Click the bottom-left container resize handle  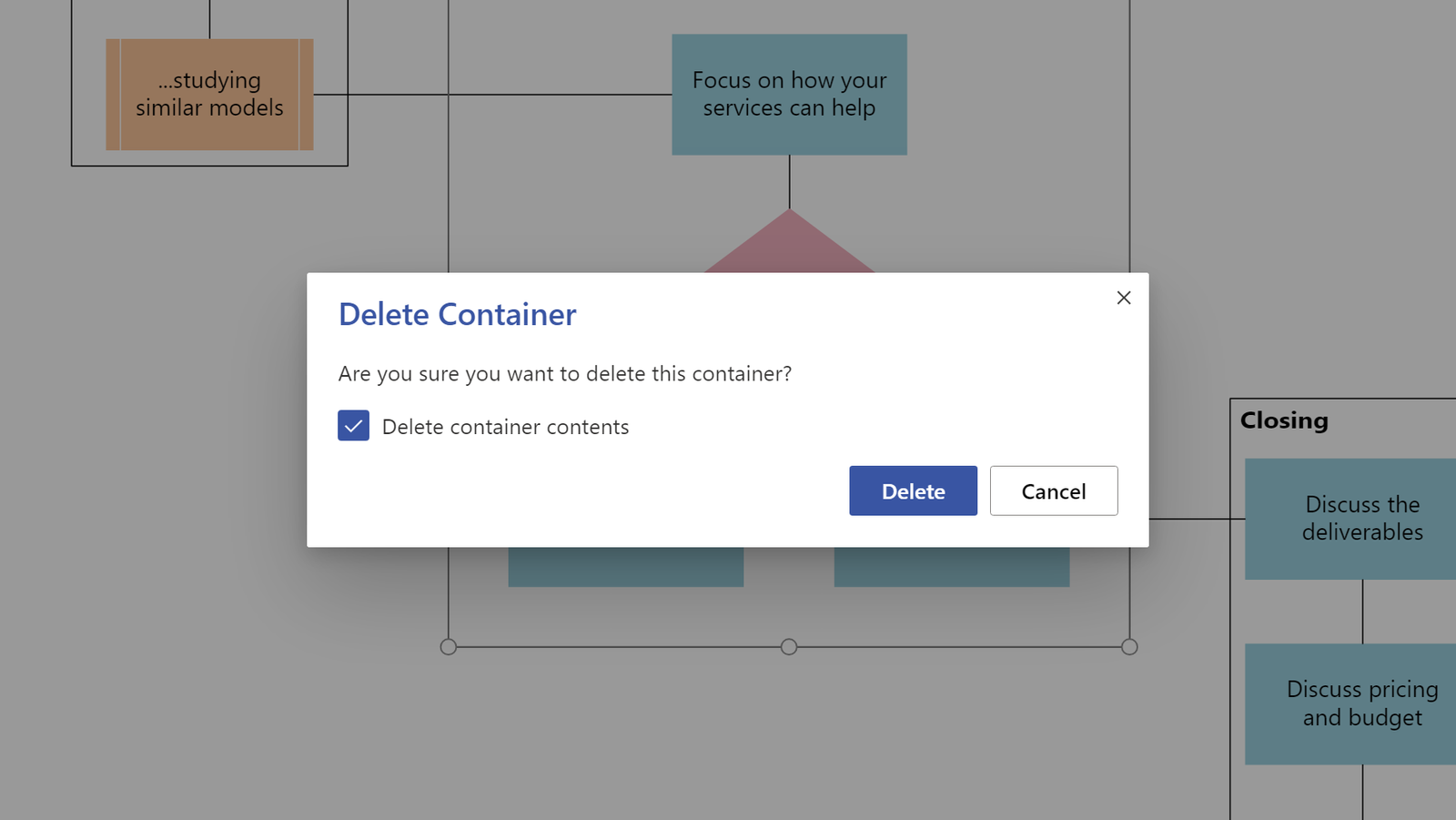(x=448, y=647)
